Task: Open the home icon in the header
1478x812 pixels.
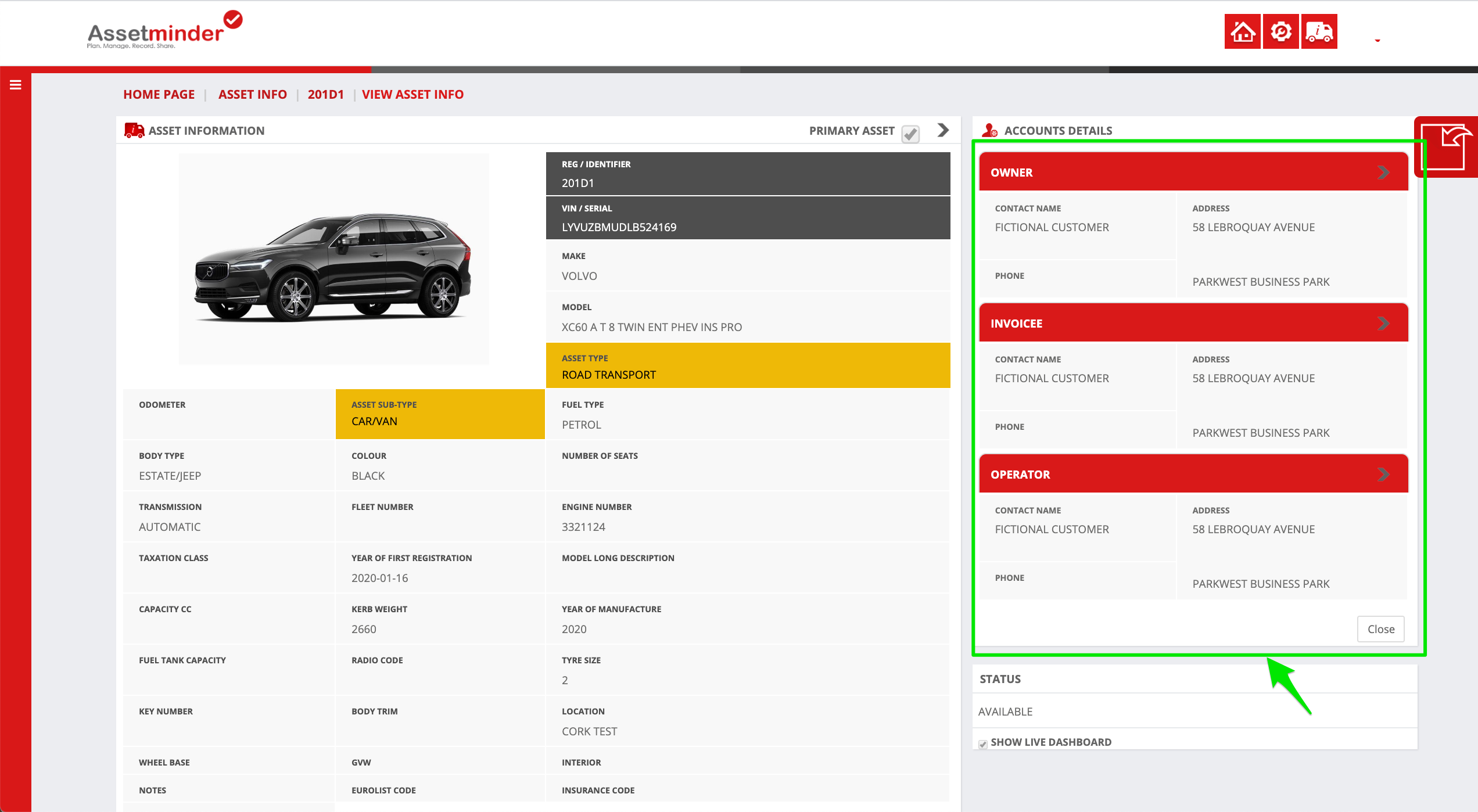Action: pos(1242,31)
